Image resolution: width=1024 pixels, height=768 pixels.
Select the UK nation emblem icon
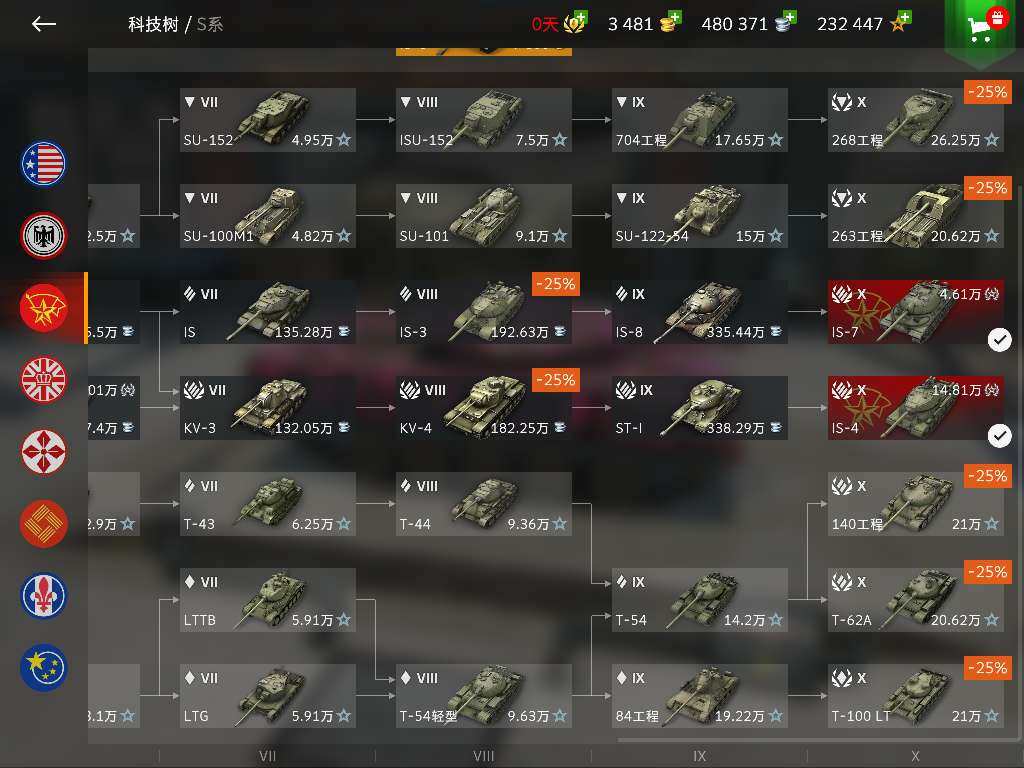click(x=43, y=379)
